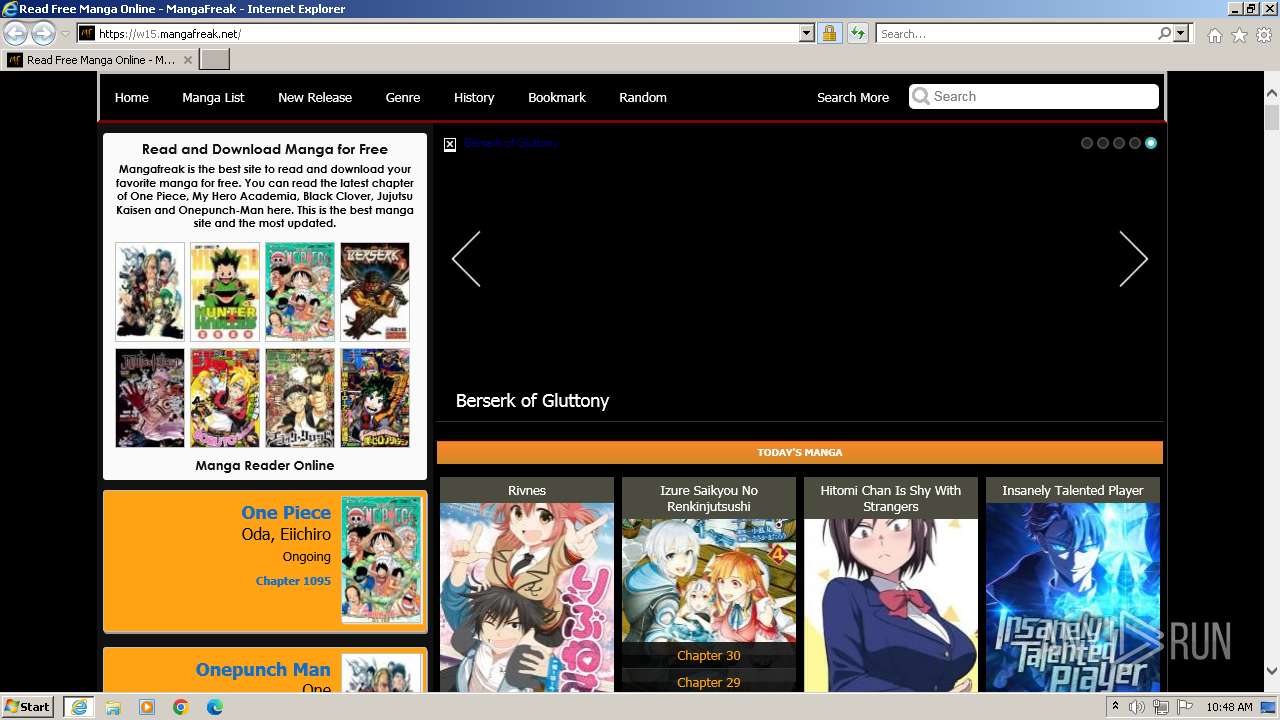
Task: Open the Home menu item
Action: (x=132, y=97)
